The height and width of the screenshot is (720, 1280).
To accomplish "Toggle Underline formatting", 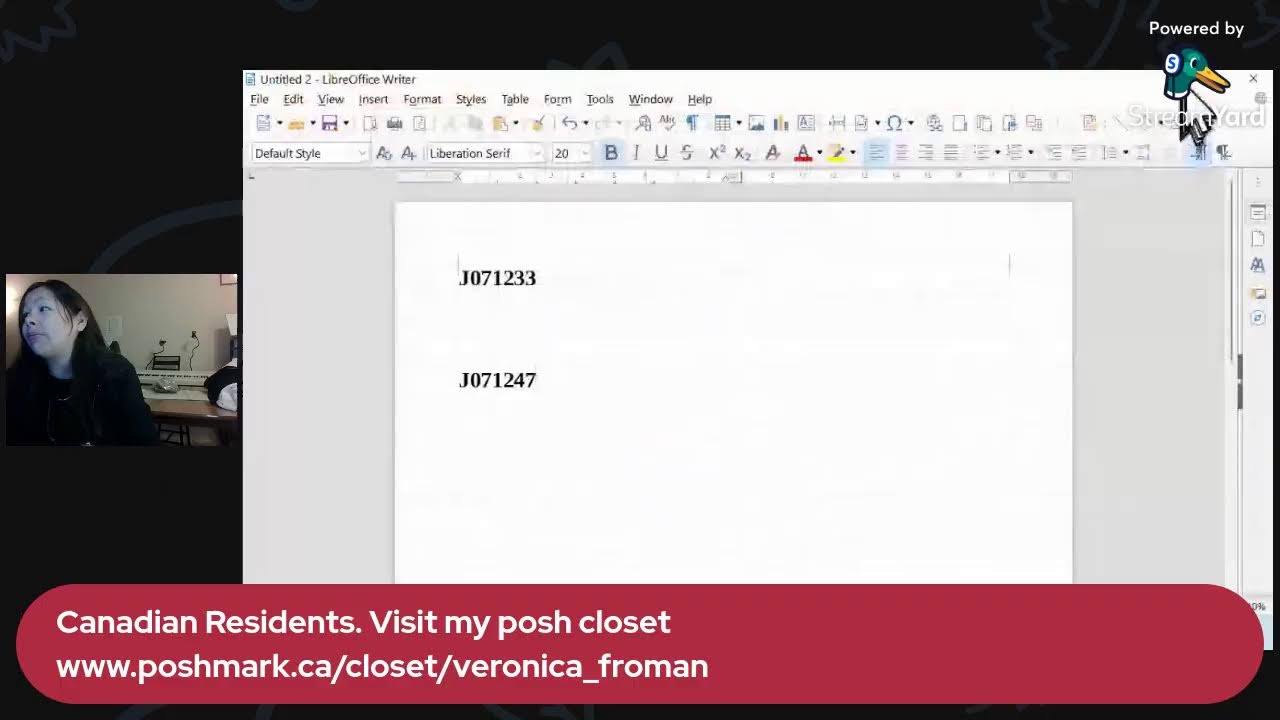I will coord(661,153).
